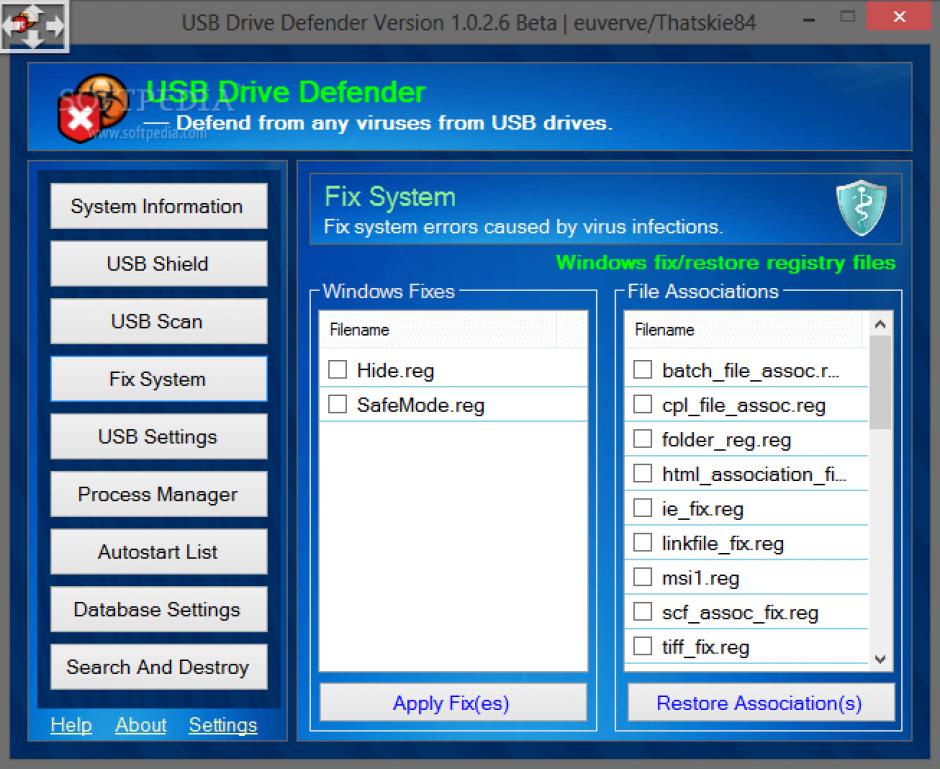Open the Help link

tap(71, 725)
